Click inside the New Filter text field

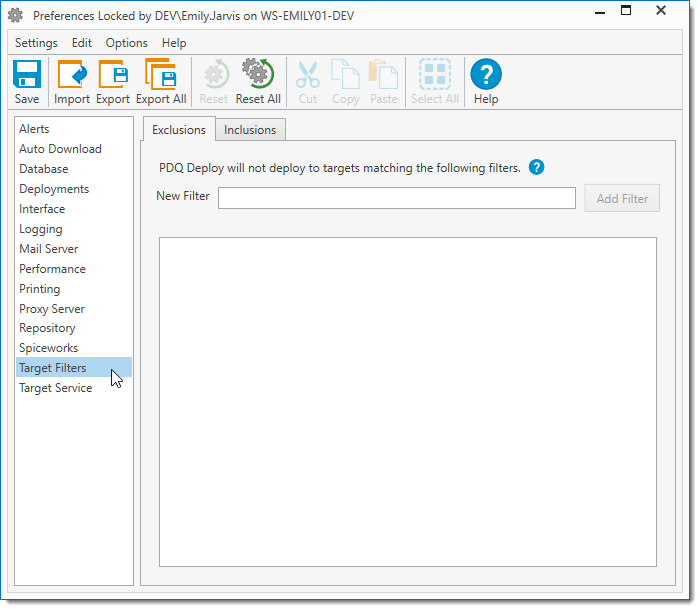click(x=396, y=198)
